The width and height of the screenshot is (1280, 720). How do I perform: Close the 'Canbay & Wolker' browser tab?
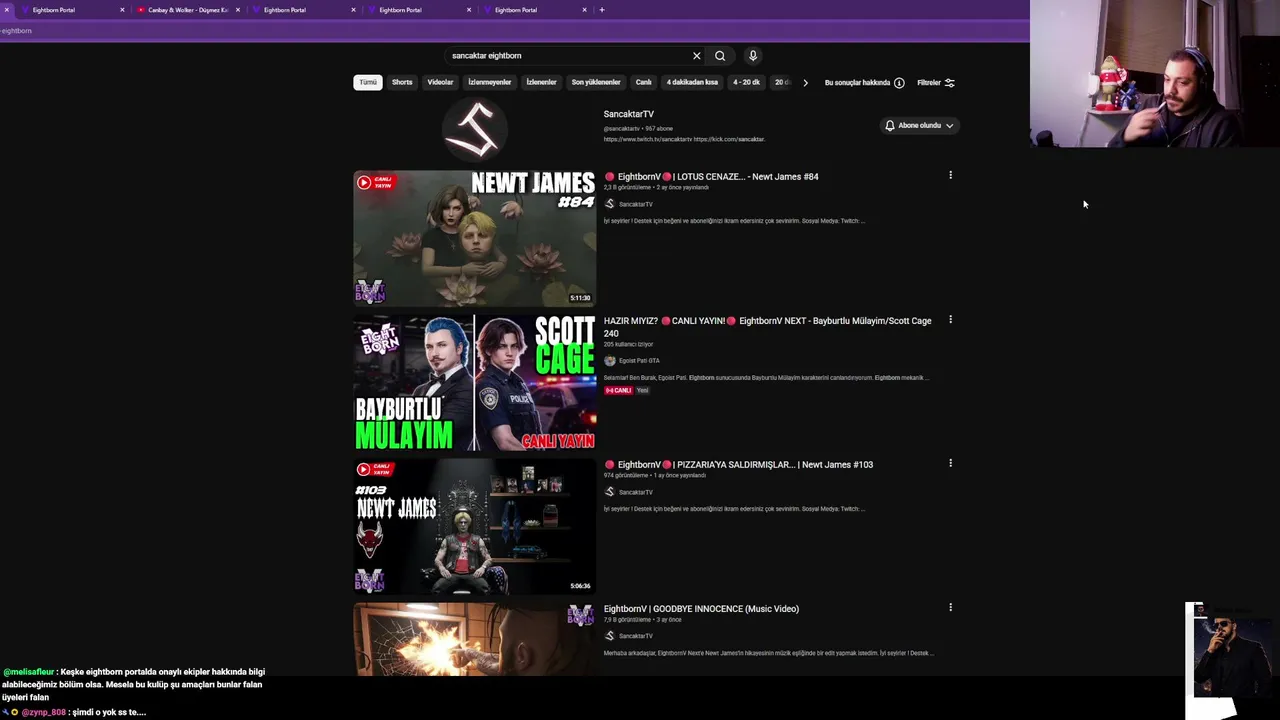click(238, 10)
